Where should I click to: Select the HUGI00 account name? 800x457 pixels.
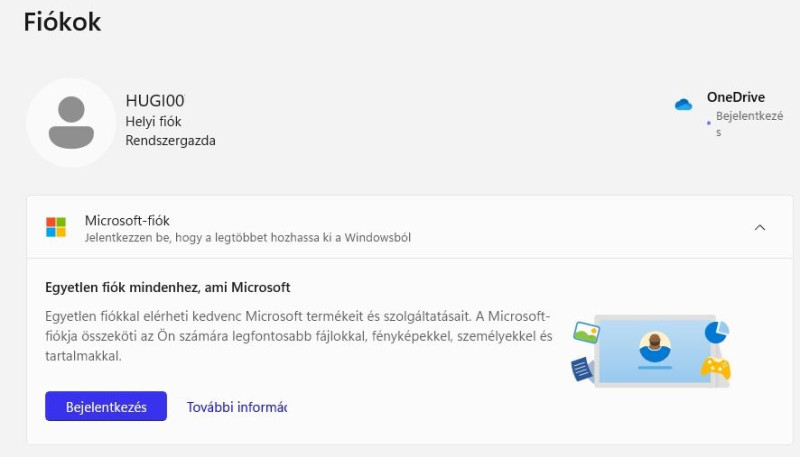[155, 100]
